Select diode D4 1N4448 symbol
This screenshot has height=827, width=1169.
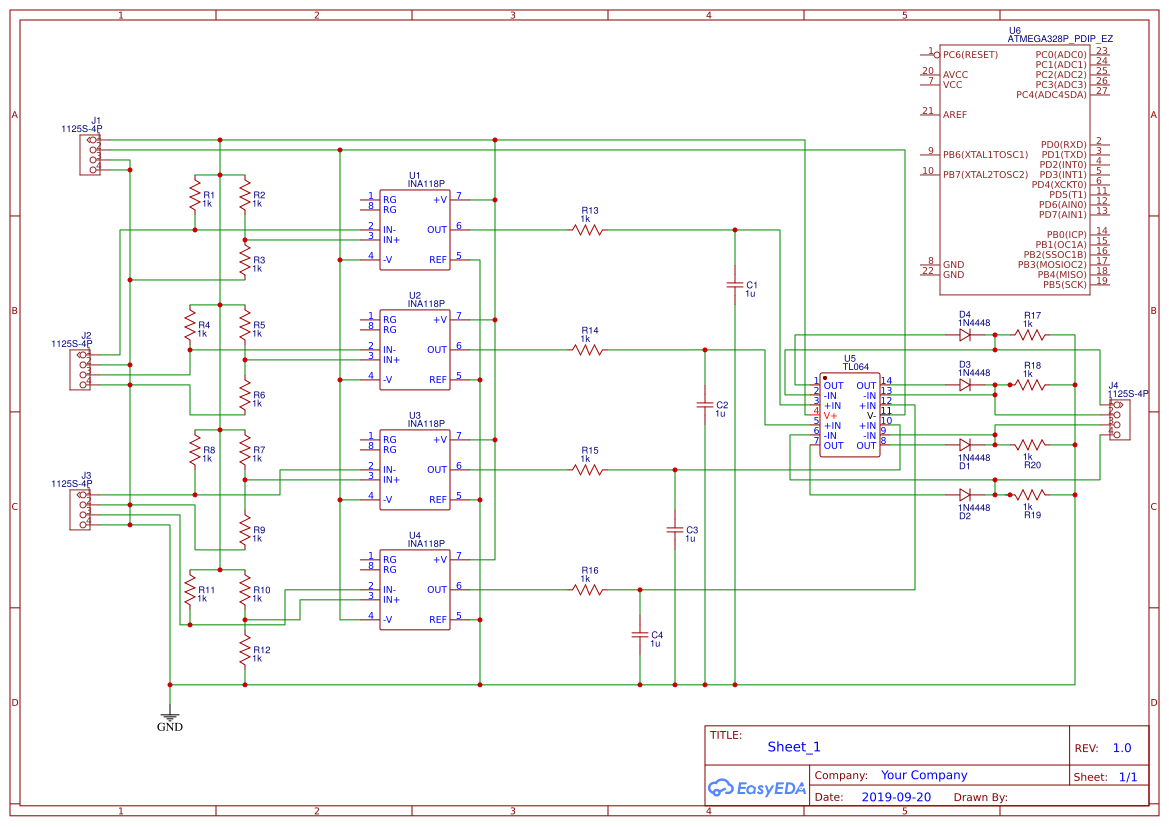965,335
